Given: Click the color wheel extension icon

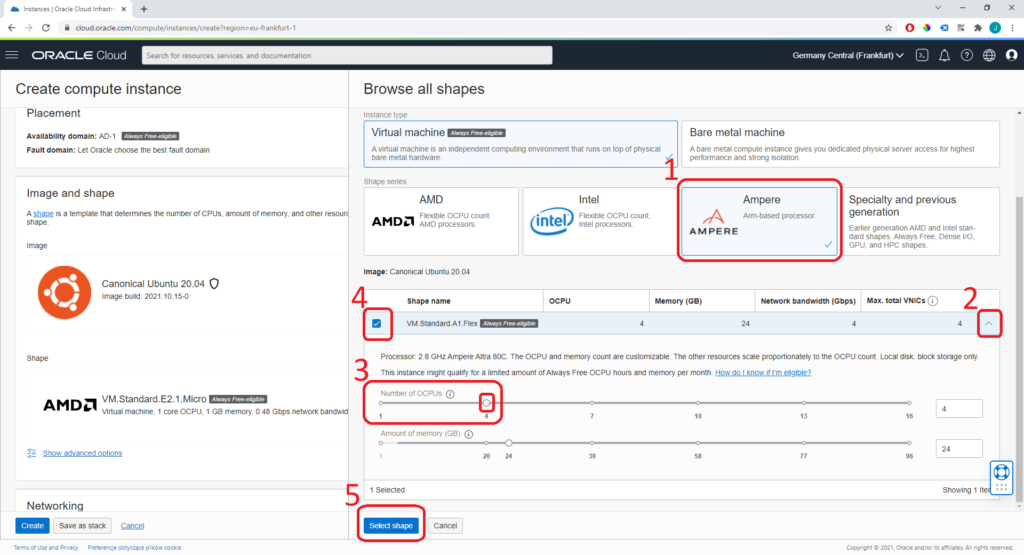Looking at the screenshot, I should [927, 27].
